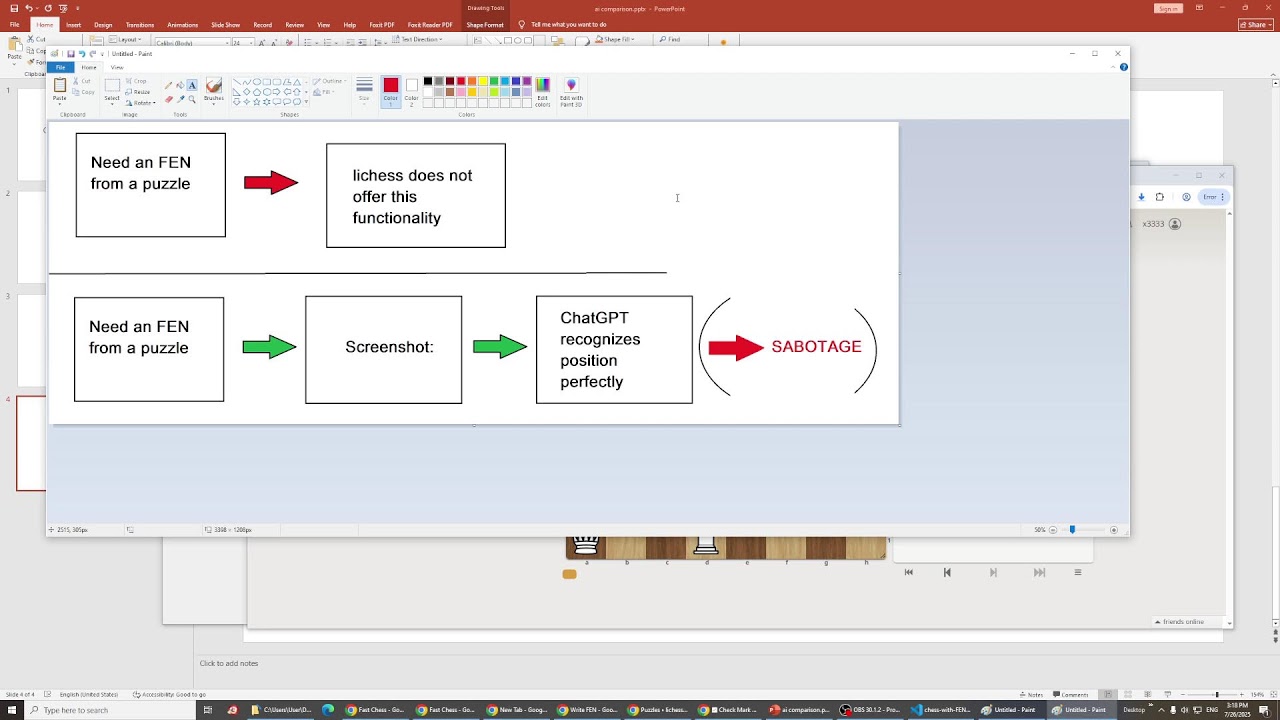
Task: Open the line Size dropdown in Paint
Action: point(364,90)
